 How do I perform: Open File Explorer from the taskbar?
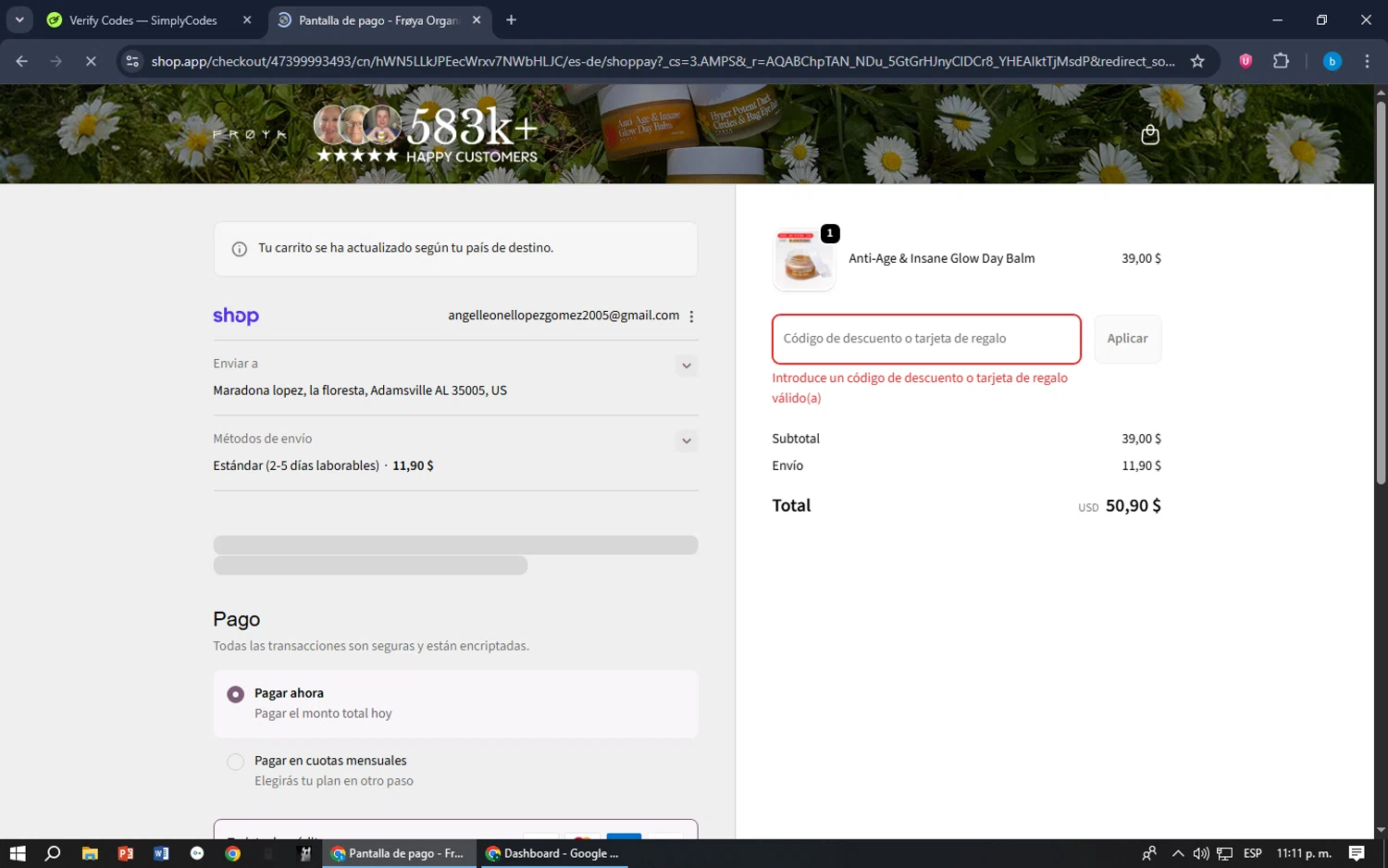coord(90,853)
